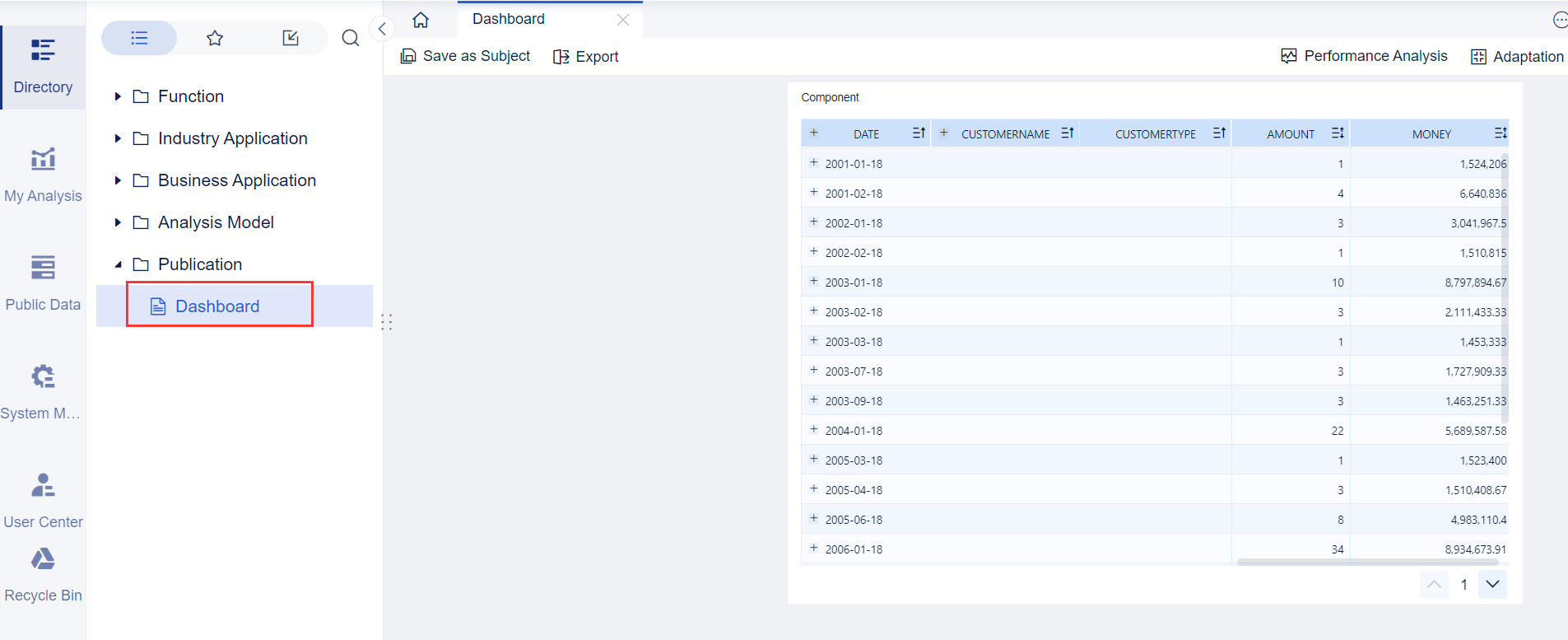Expand all rows via DATE header plus

point(814,133)
